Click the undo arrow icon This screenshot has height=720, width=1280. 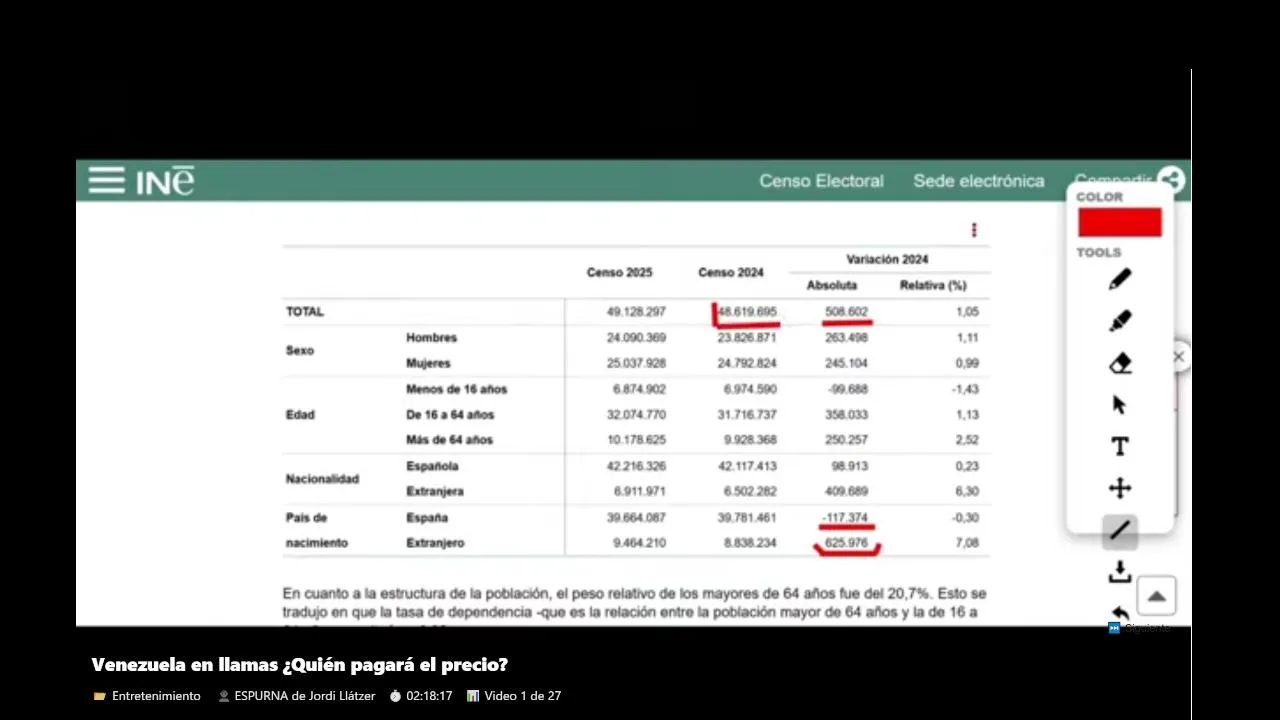(1120, 613)
